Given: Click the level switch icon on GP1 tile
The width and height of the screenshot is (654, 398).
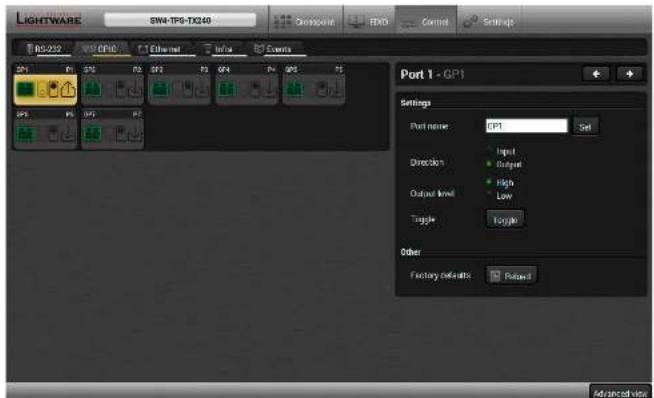Looking at the screenshot, I should [53, 89].
